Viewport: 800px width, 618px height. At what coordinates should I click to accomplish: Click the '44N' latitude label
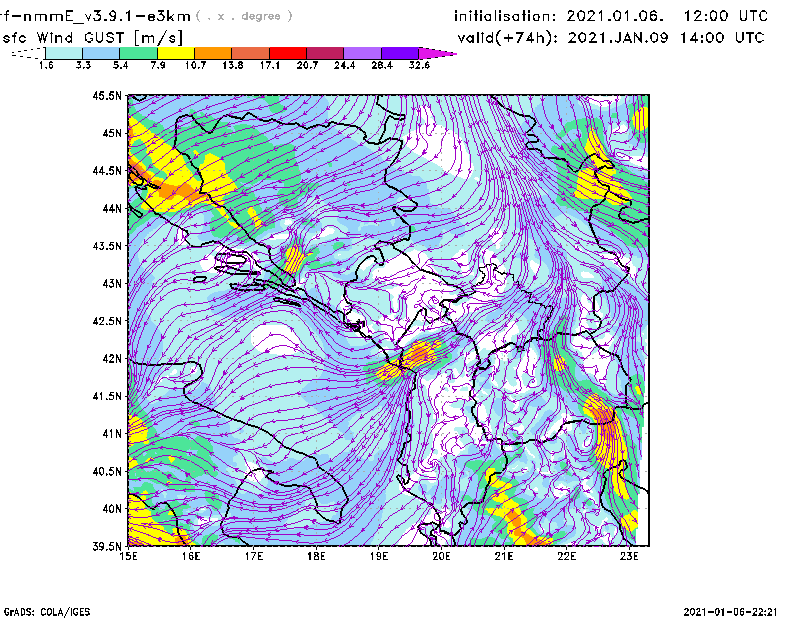click(x=112, y=208)
